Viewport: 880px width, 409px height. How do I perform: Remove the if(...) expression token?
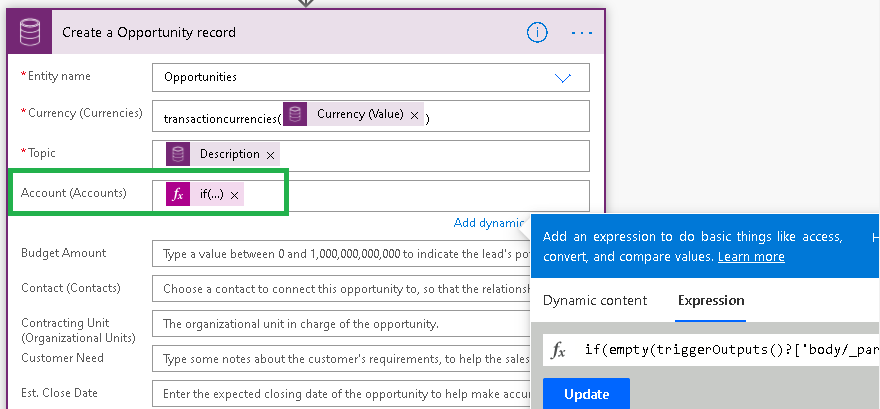click(x=234, y=196)
